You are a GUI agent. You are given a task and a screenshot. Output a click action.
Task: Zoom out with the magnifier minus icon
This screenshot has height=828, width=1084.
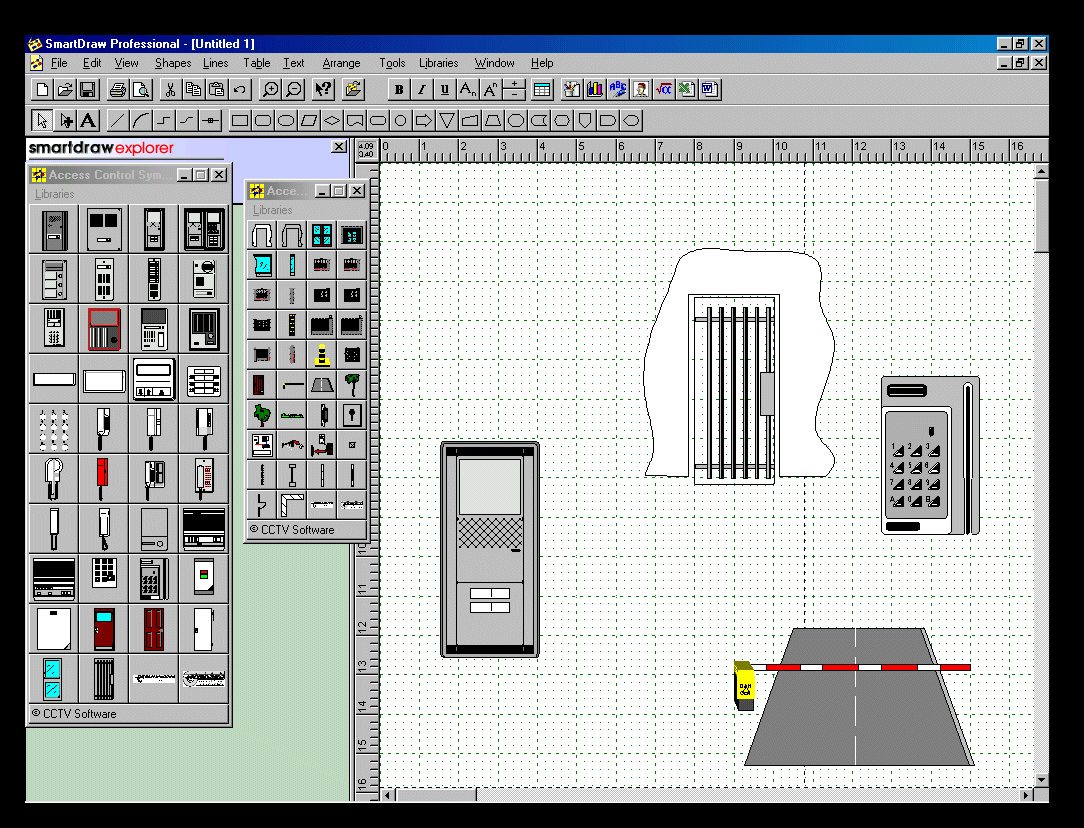coord(294,89)
